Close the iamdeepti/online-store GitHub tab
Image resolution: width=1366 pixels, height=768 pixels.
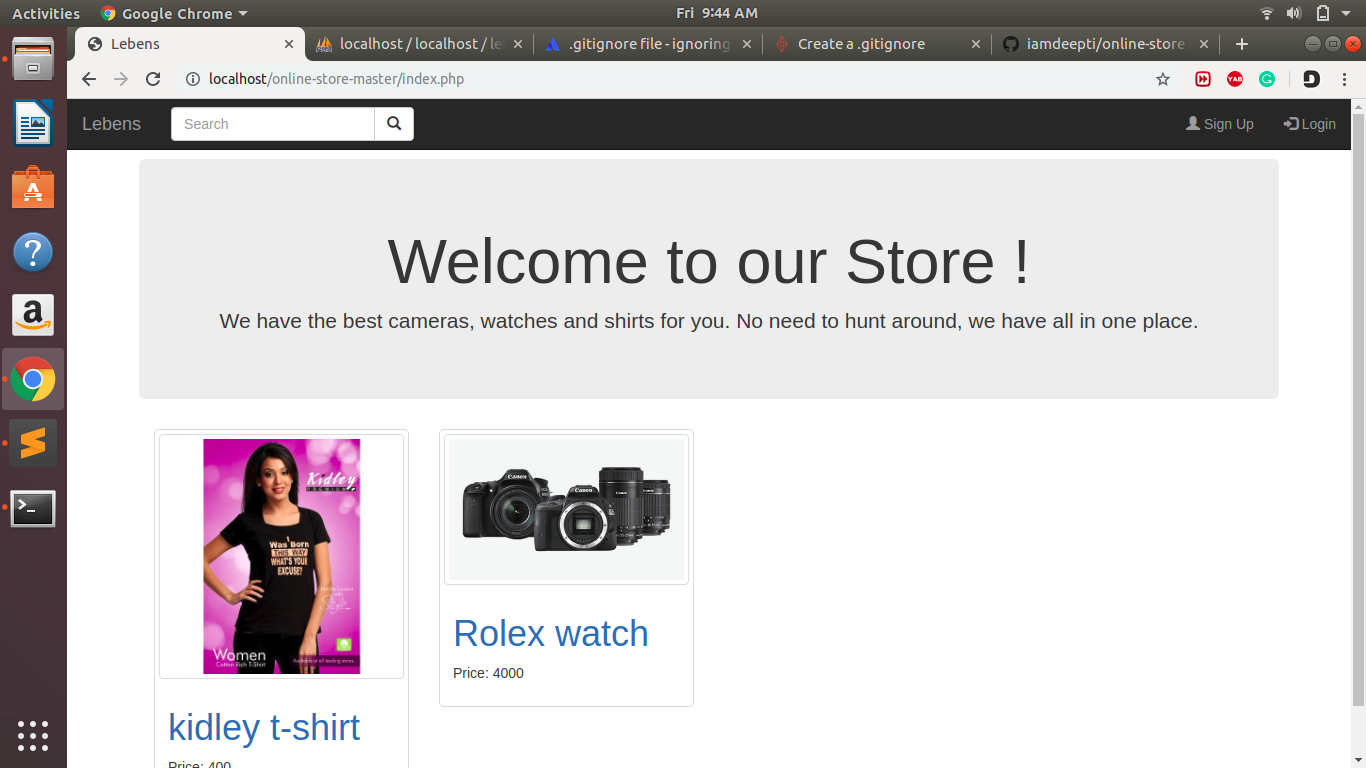pos(1204,44)
